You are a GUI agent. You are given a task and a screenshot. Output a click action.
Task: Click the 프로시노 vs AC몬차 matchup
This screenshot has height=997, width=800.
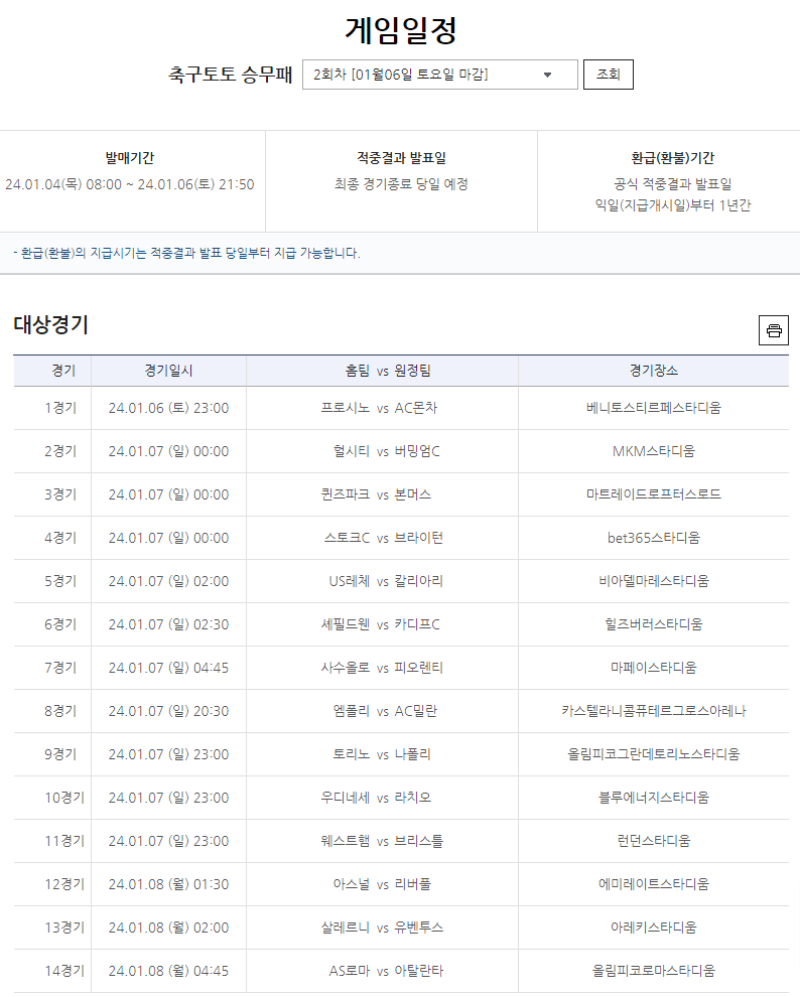point(379,408)
